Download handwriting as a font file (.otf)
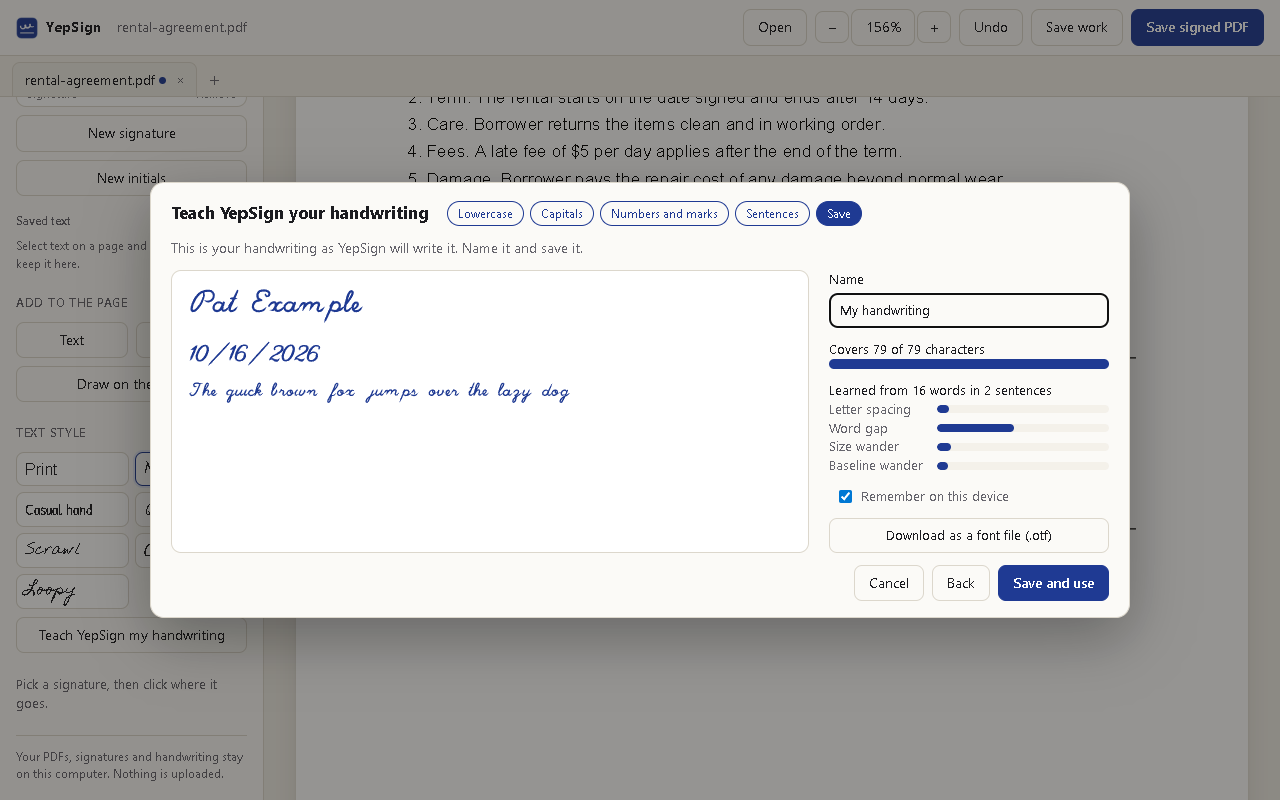 (969, 535)
